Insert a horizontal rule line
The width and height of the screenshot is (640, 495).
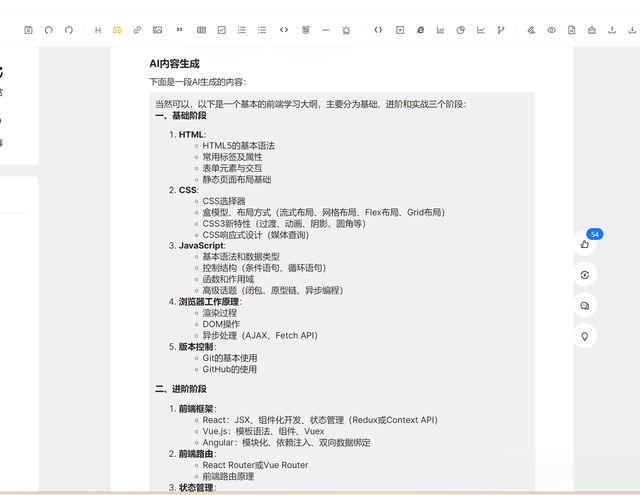click(326, 30)
